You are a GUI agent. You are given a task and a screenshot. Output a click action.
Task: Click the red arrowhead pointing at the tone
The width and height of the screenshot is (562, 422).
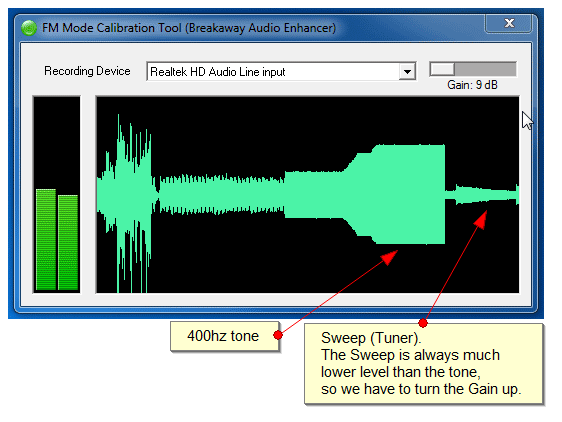pyautogui.click(x=389, y=257)
